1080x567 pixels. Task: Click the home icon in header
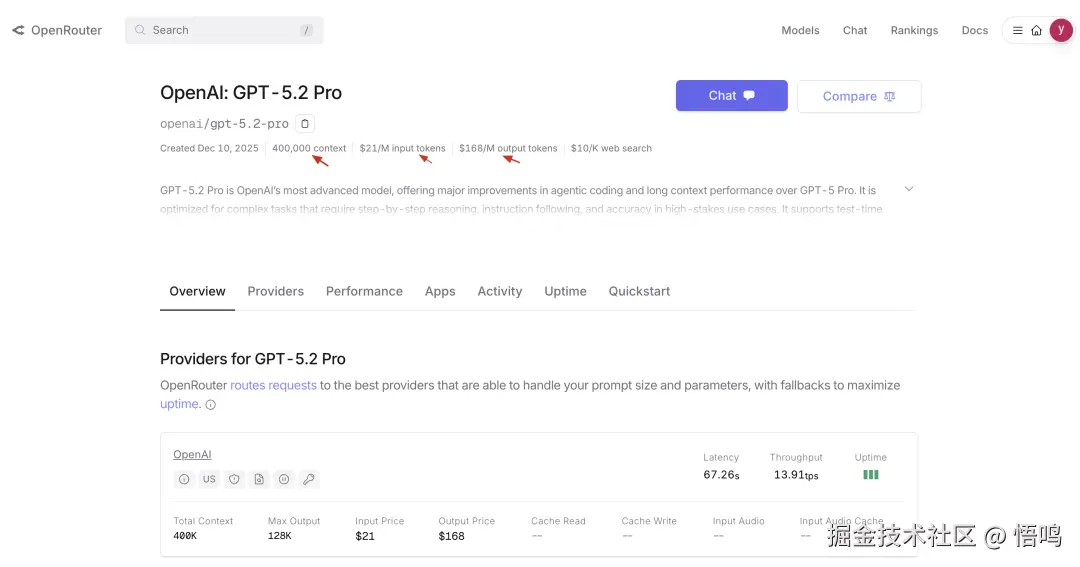pos(1037,30)
